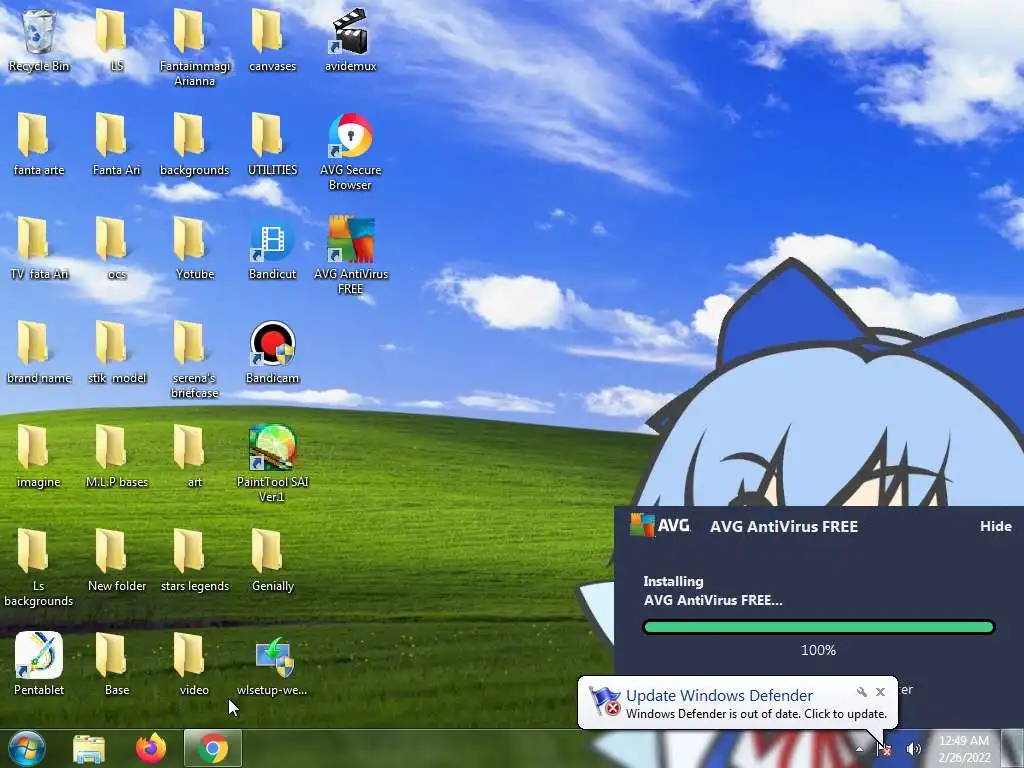Select the brand name folder
The width and height of the screenshot is (1024, 768).
[x=39, y=352]
